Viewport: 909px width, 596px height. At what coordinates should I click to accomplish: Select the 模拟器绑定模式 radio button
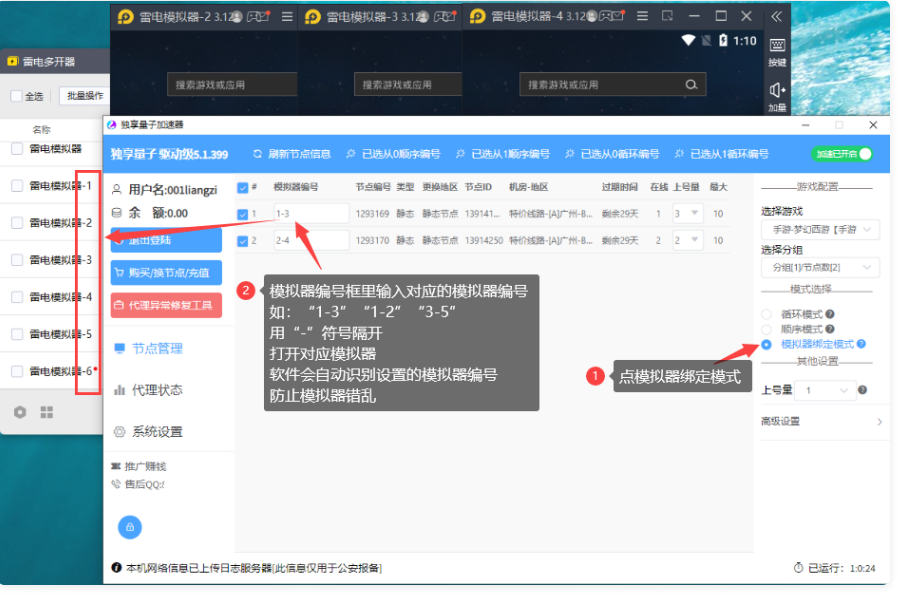click(x=767, y=344)
